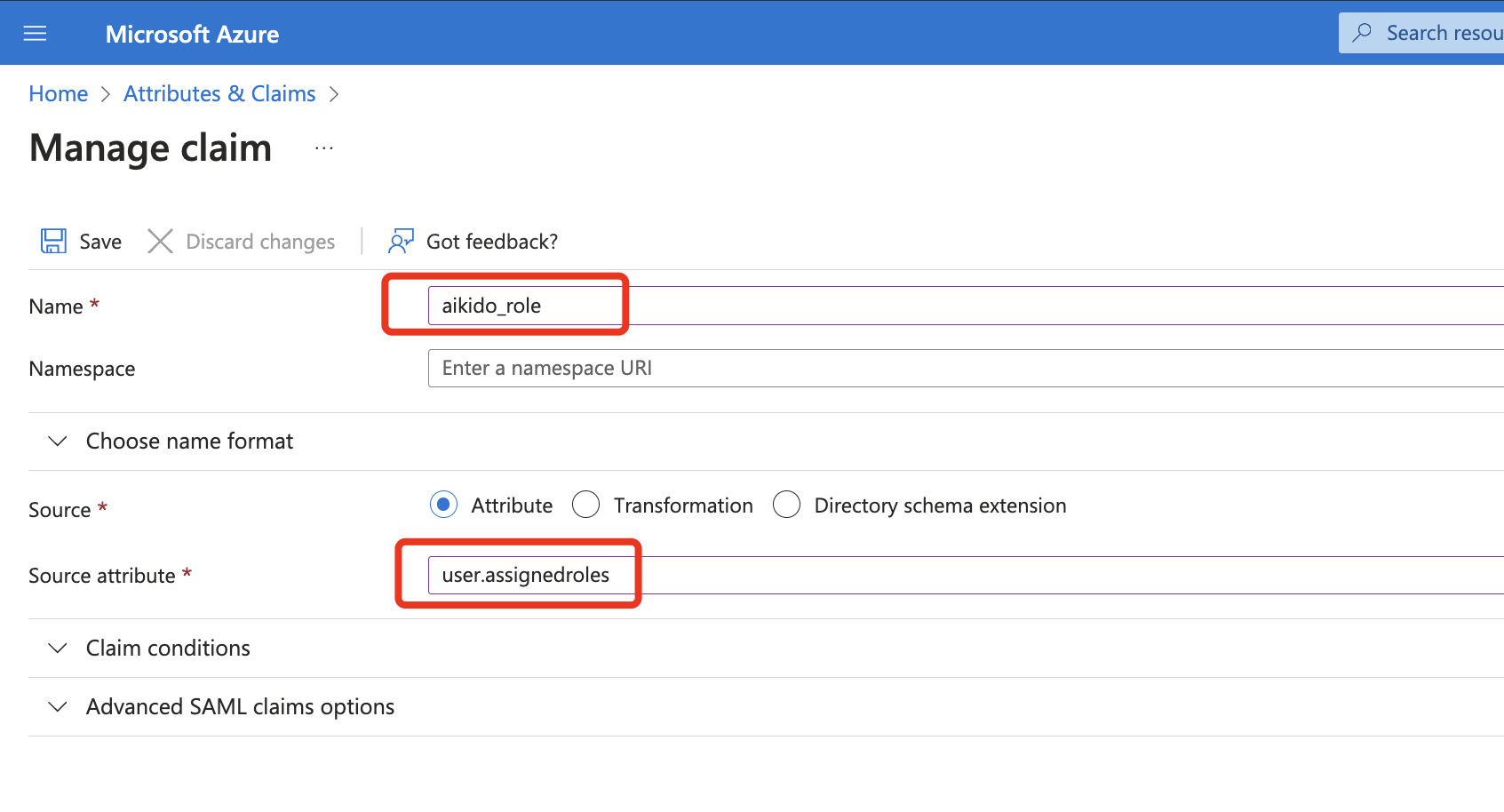
Task: Click the Search resources box
Action: pyautogui.click(x=1421, y=33)
